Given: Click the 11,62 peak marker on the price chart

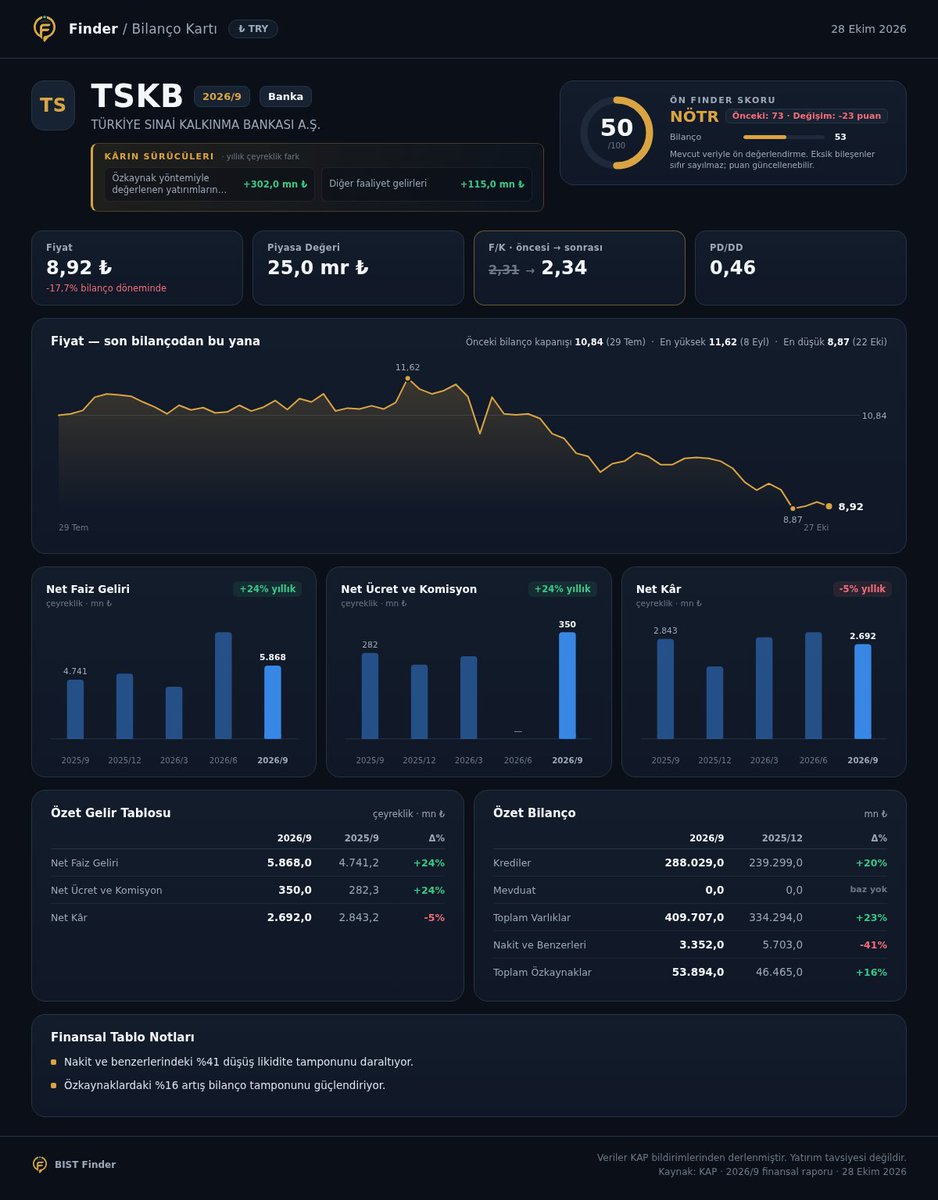Looking at the screenshot, I should point(408,379).
